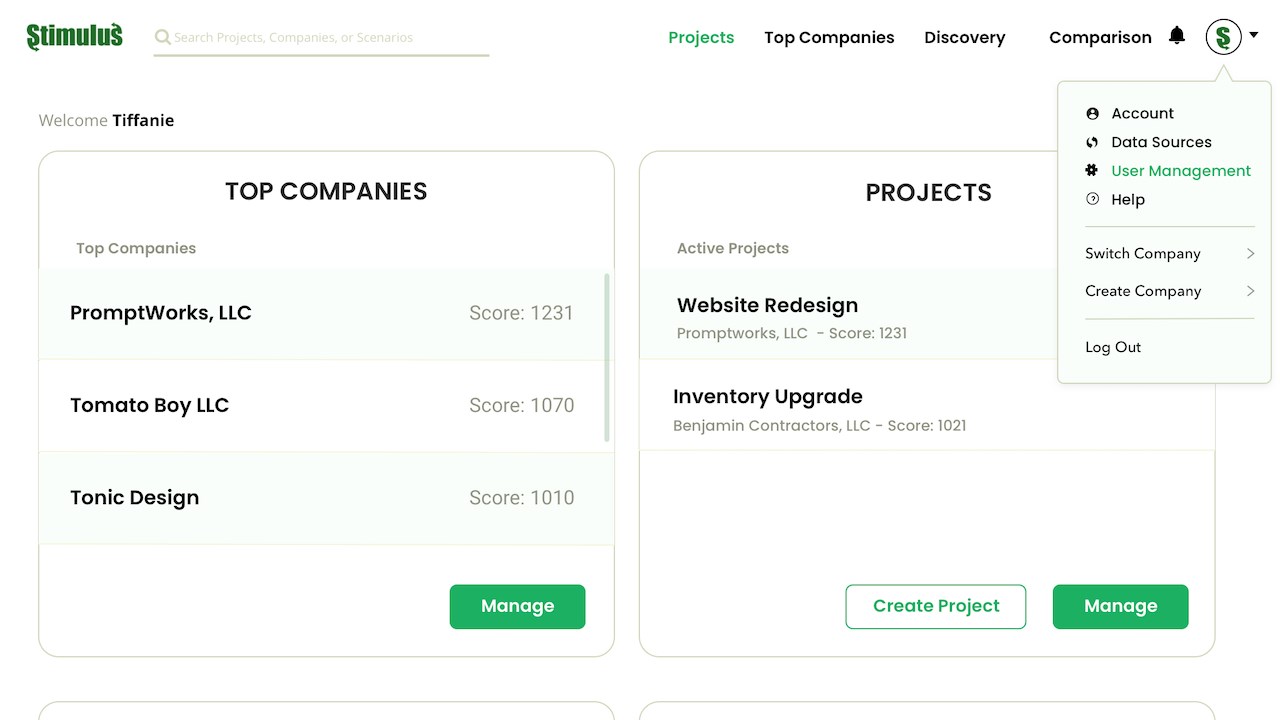The image size is (1280, 720).
Task: Click the Data Sources sync icon
Action: coord(1092,142)
